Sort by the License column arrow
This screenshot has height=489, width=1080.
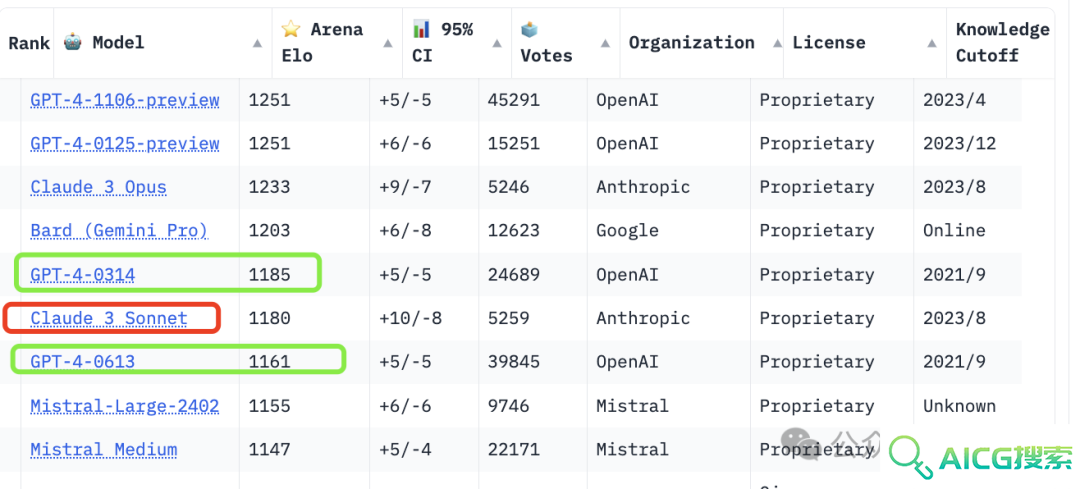(x=932, y=43)
